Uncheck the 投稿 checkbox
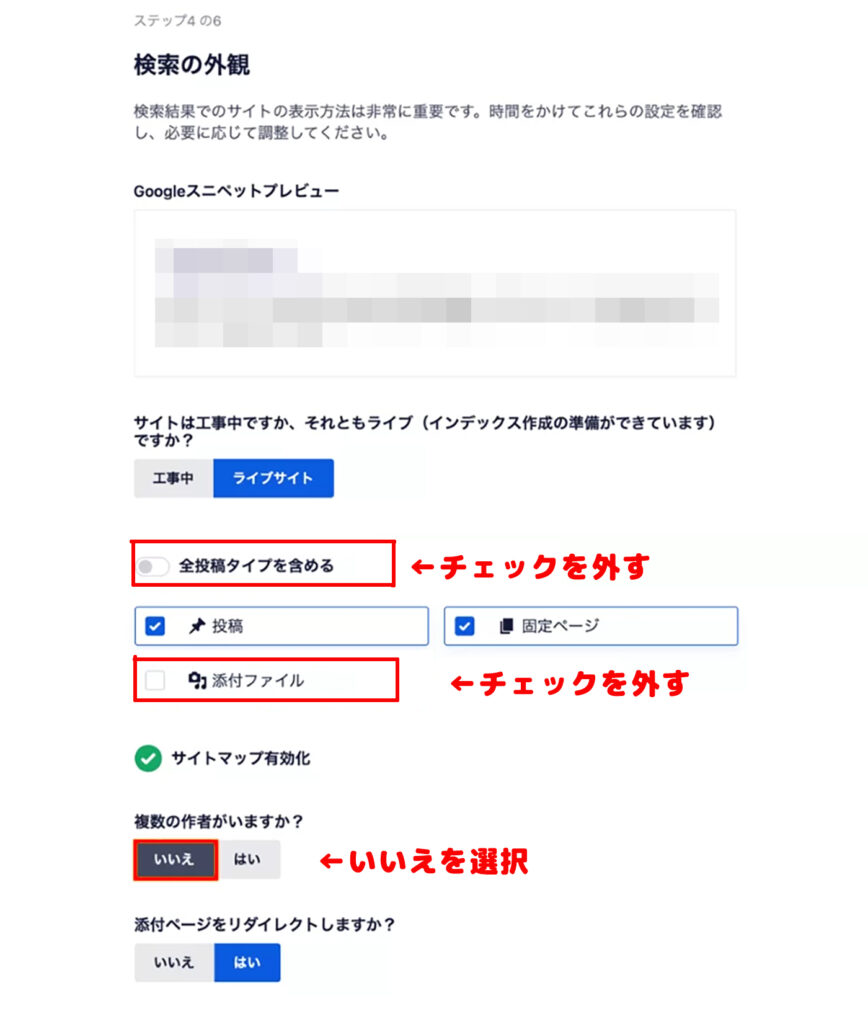This screenshot has height=1024, width=868. point(155,626)
